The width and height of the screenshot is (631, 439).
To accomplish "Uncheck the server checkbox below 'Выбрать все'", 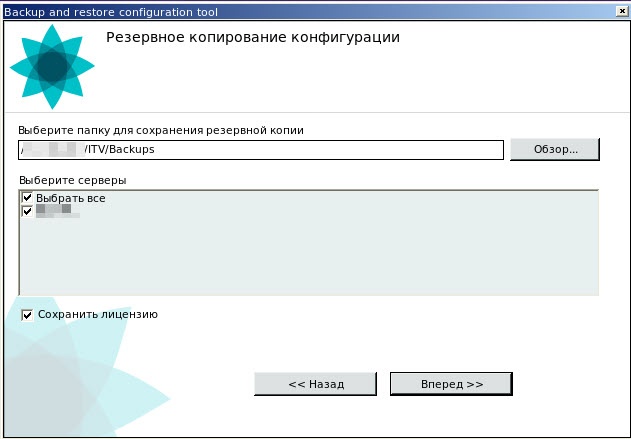I will pos(27,211).
